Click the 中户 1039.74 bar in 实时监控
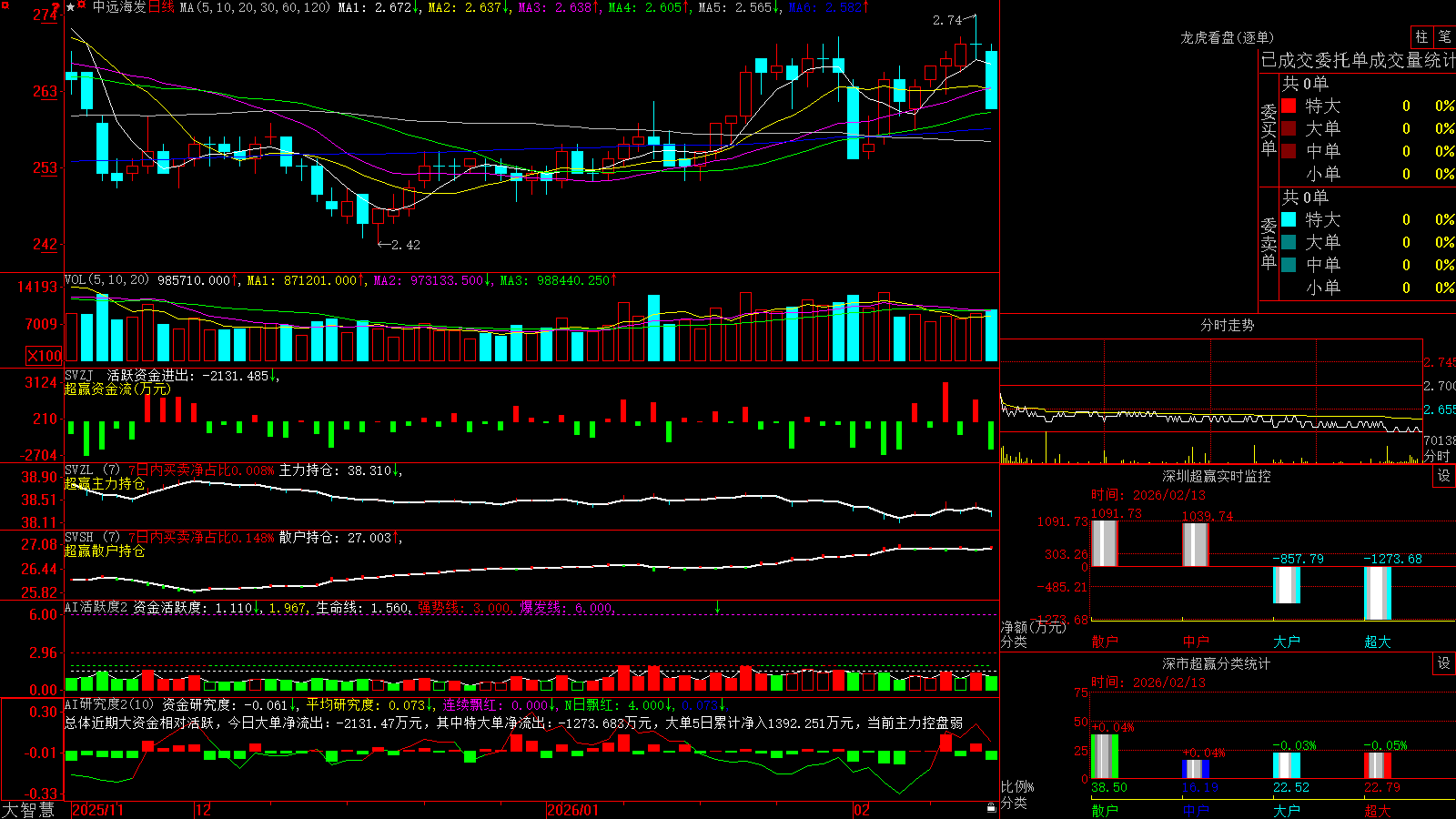 point(1195,544)
